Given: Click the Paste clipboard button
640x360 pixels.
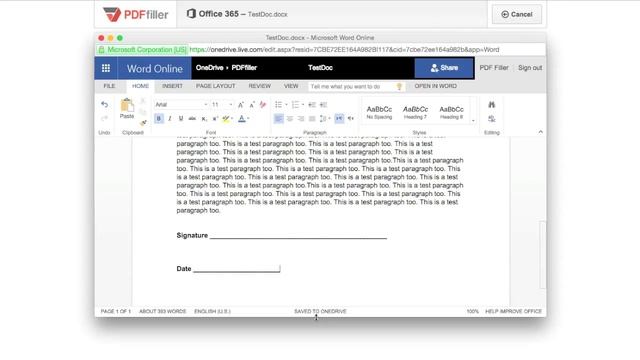Looking at the screenshot, I should [x=127, y=109].
